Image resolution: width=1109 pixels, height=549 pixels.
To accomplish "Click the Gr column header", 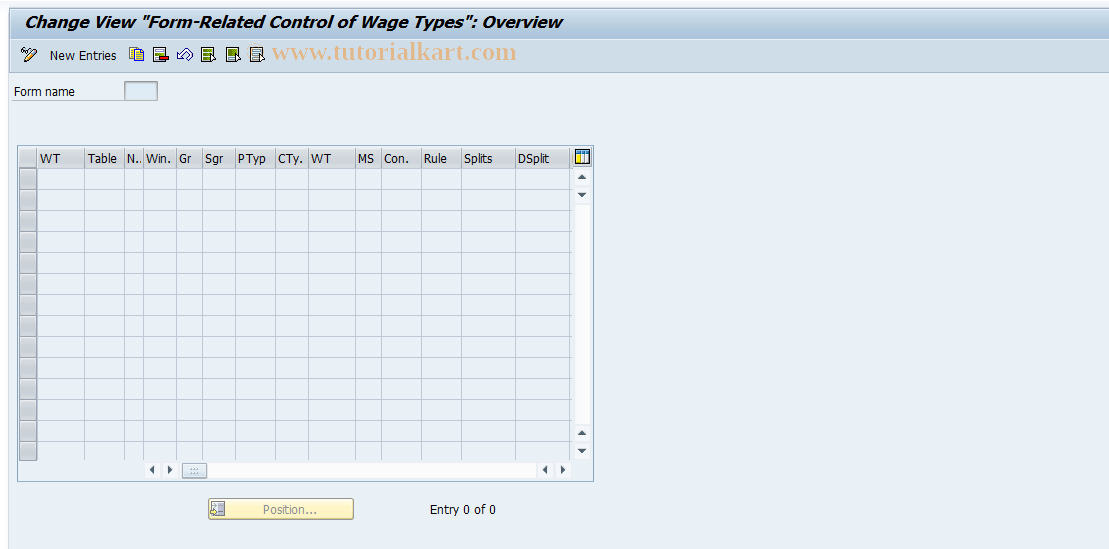I will pyautogui.click(x=190, y=158).
